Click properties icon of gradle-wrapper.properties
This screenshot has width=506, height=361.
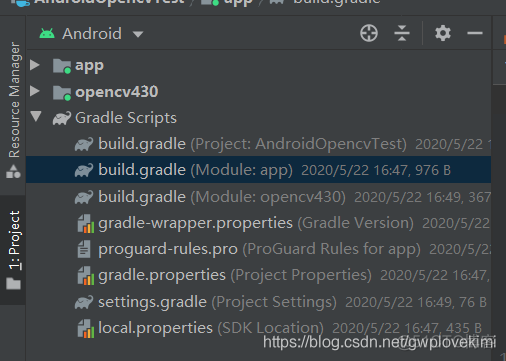(x=86, y=223)
